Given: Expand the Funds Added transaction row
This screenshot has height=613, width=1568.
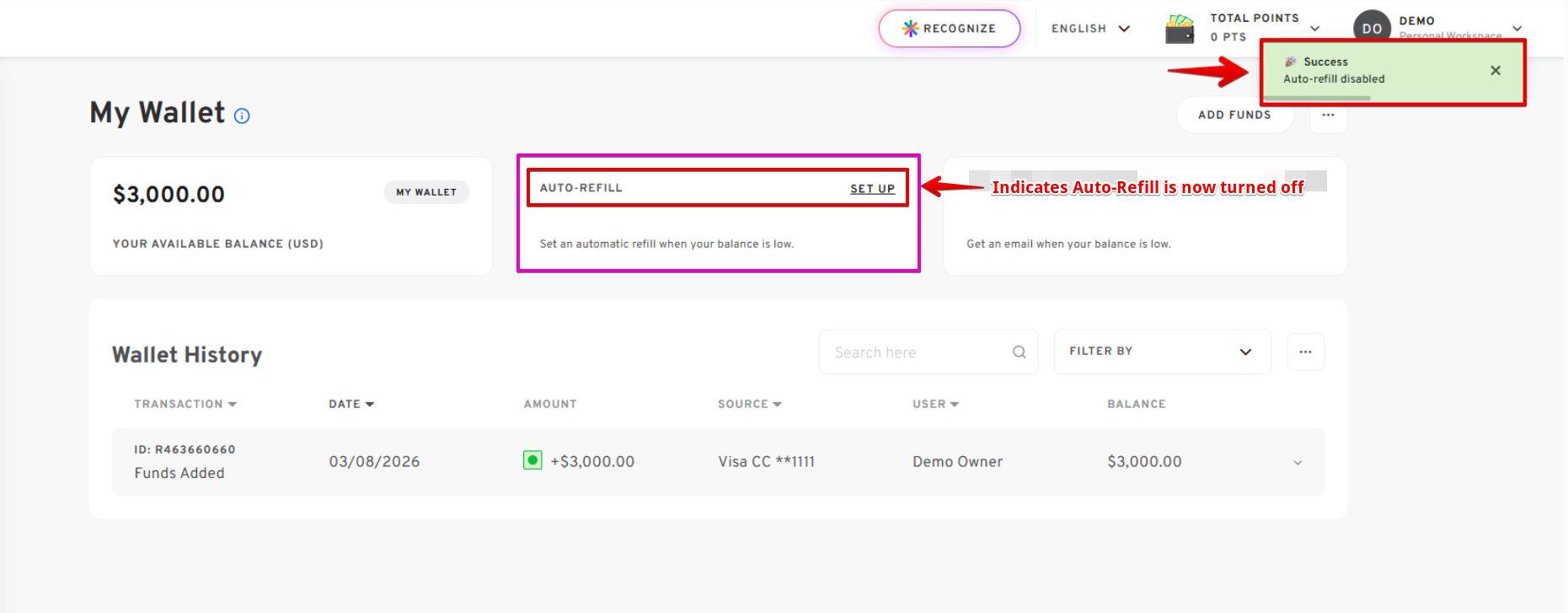Looking at the screenshot, I should 1298,462.
